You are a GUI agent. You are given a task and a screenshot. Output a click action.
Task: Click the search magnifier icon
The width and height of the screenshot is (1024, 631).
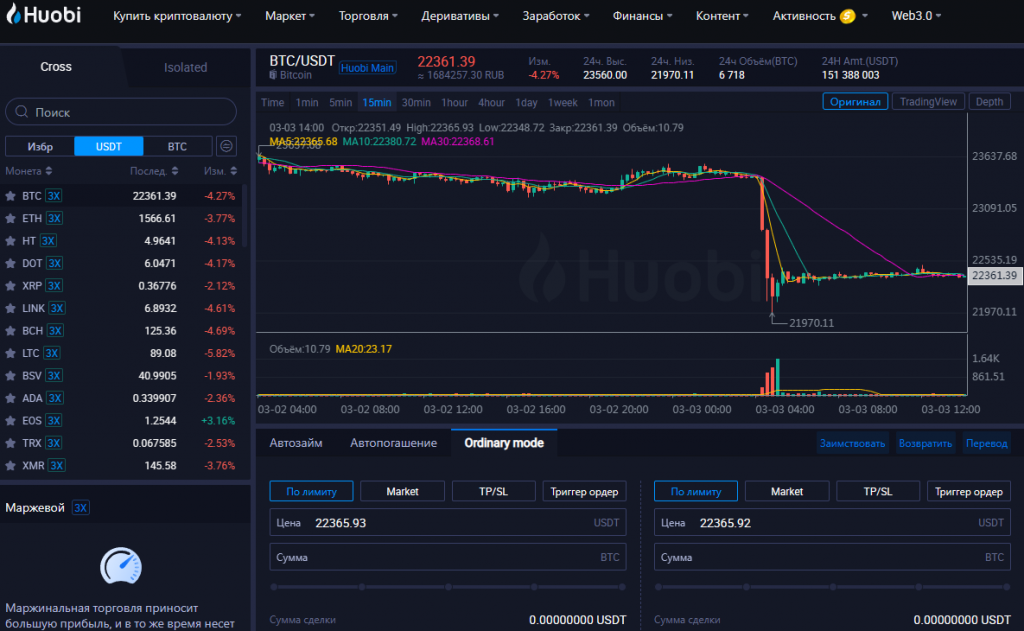tap(22, 112)
